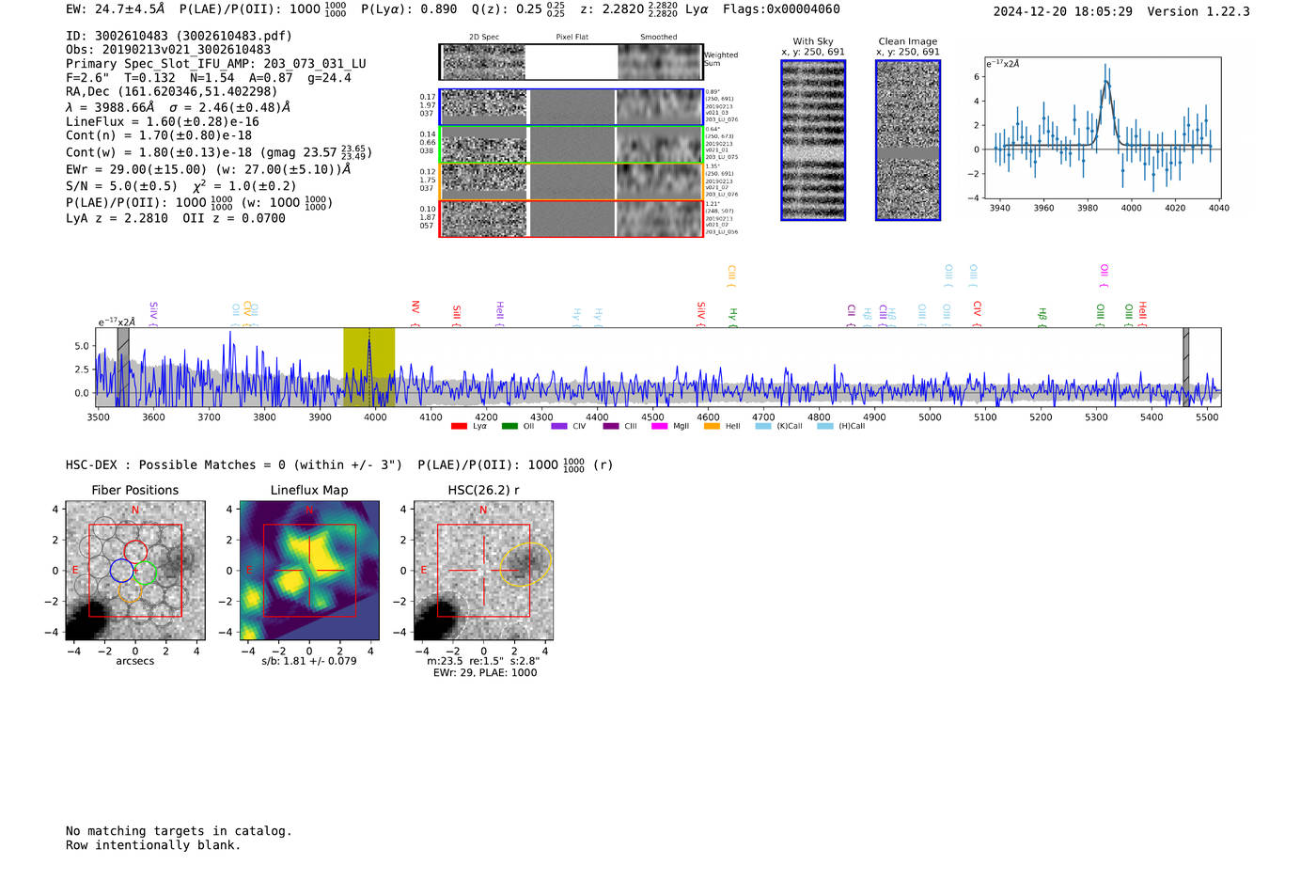Click the '2024-12-20 18:05:29' timestamp
Image resolution: width=1316 pixels, height=896 pixels.
coord(1063,11)
